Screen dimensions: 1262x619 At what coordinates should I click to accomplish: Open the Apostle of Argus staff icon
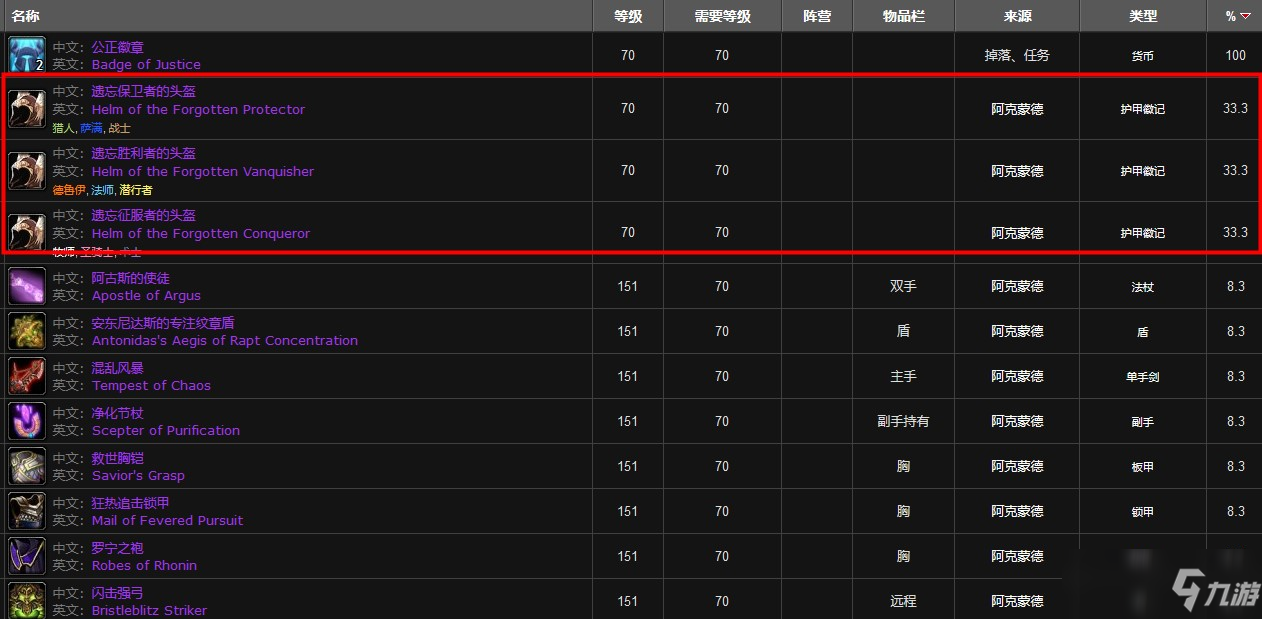click(27, 286)
